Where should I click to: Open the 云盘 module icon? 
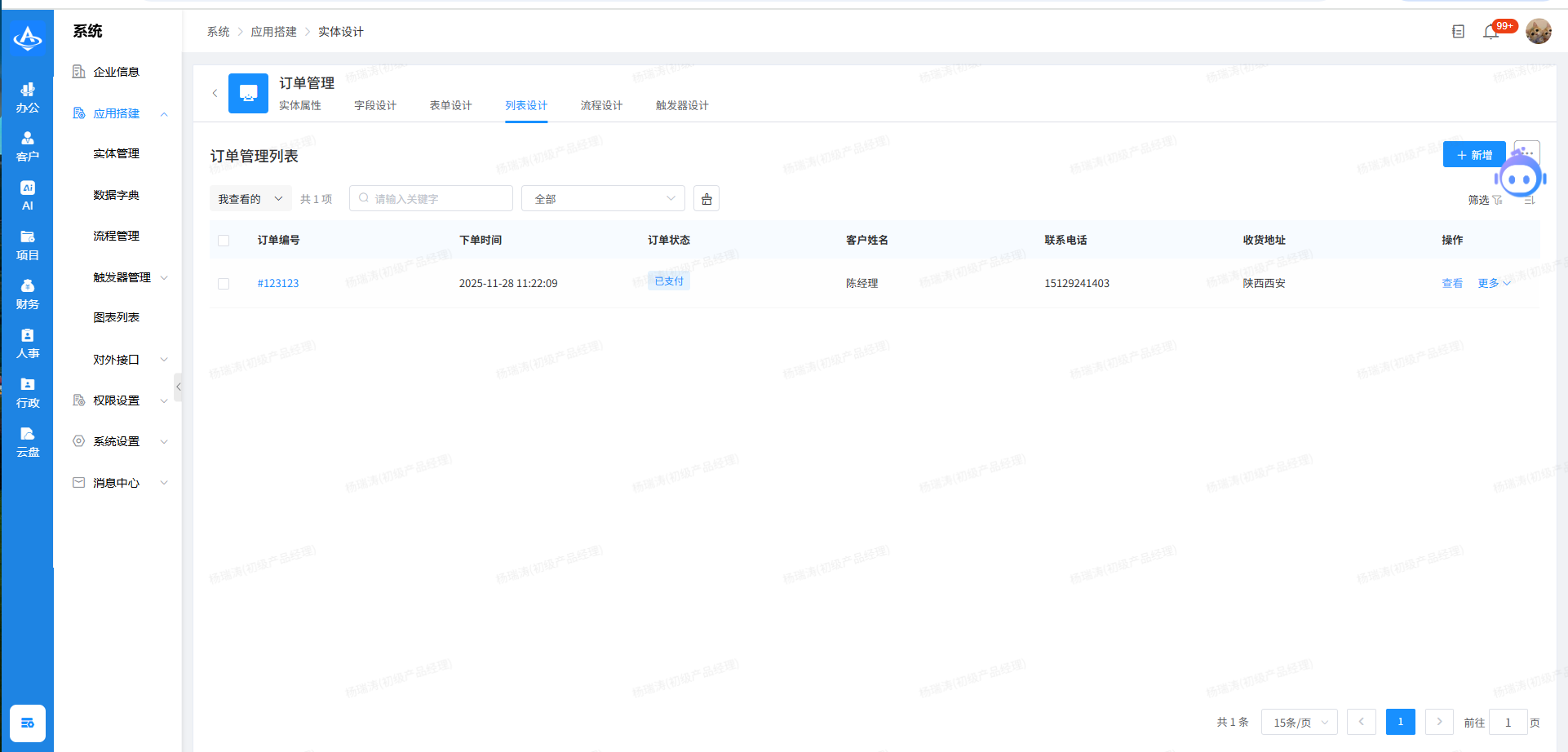click(x=28, y=441)
